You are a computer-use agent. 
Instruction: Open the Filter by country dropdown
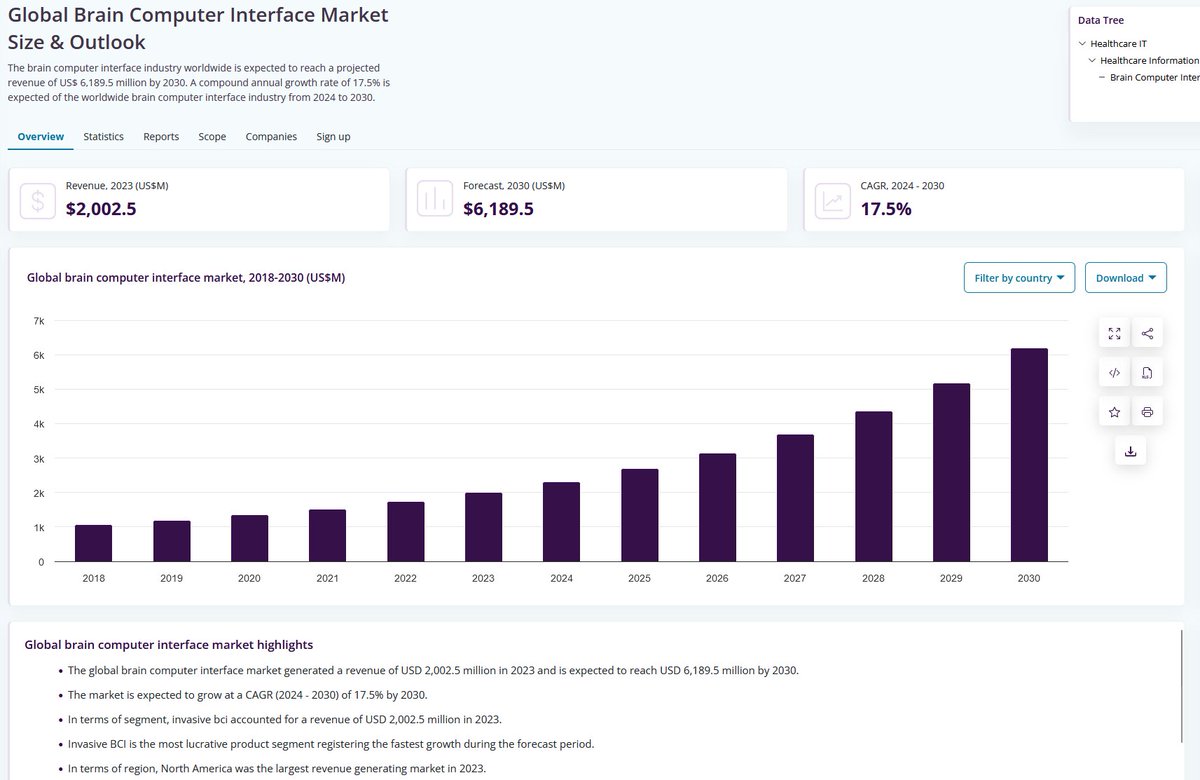click(1019, 278)
